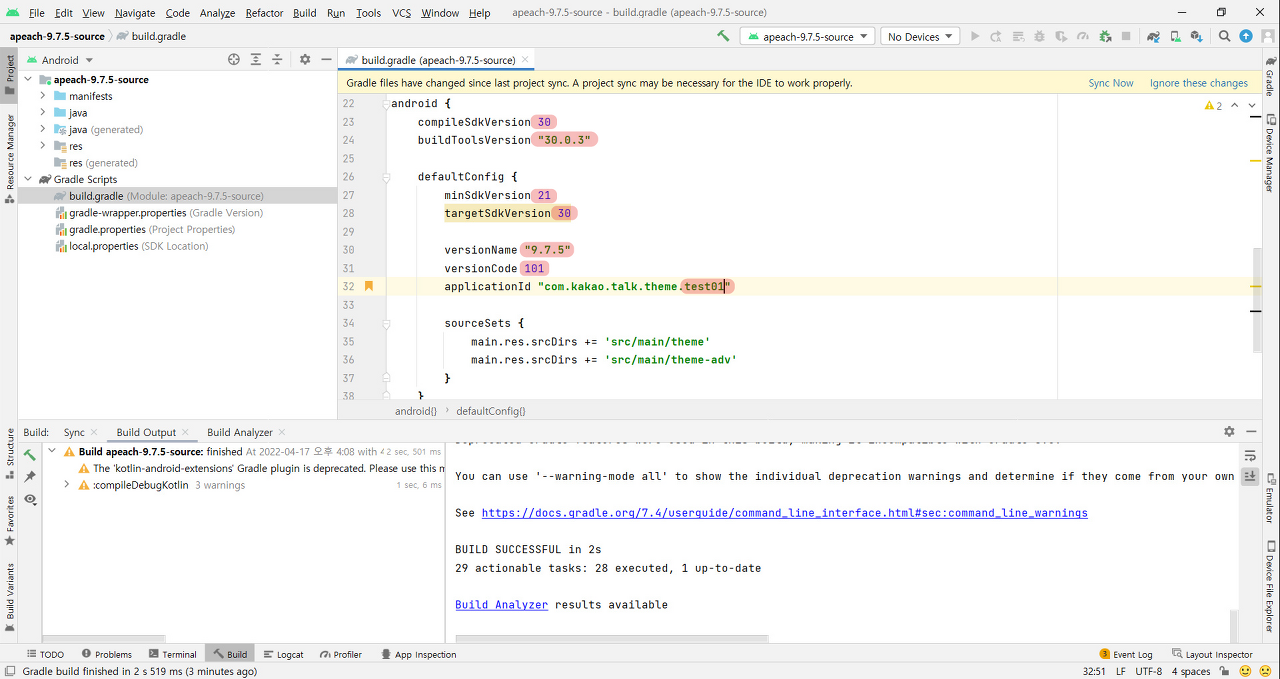Open the No Devices dropdown
The width and height of the screenshot is (1280, 679).
coord(918,35)
